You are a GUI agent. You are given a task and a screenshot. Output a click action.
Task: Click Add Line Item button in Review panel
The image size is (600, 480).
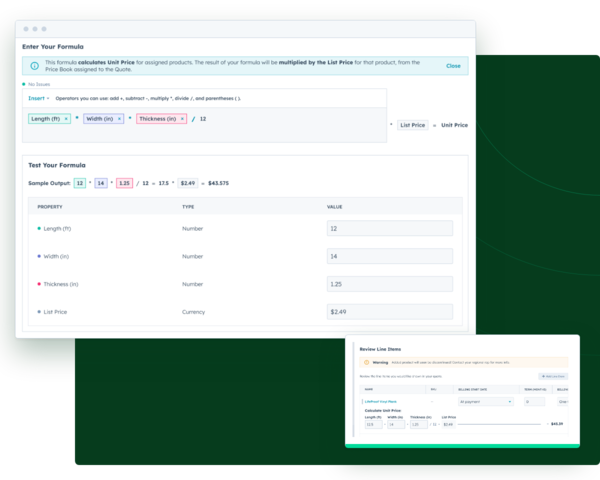[x=553, y=376]
